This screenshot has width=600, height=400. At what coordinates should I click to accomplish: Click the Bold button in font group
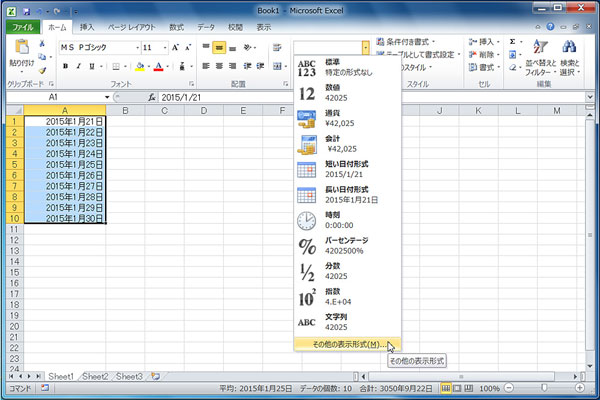tap(64, 66)
